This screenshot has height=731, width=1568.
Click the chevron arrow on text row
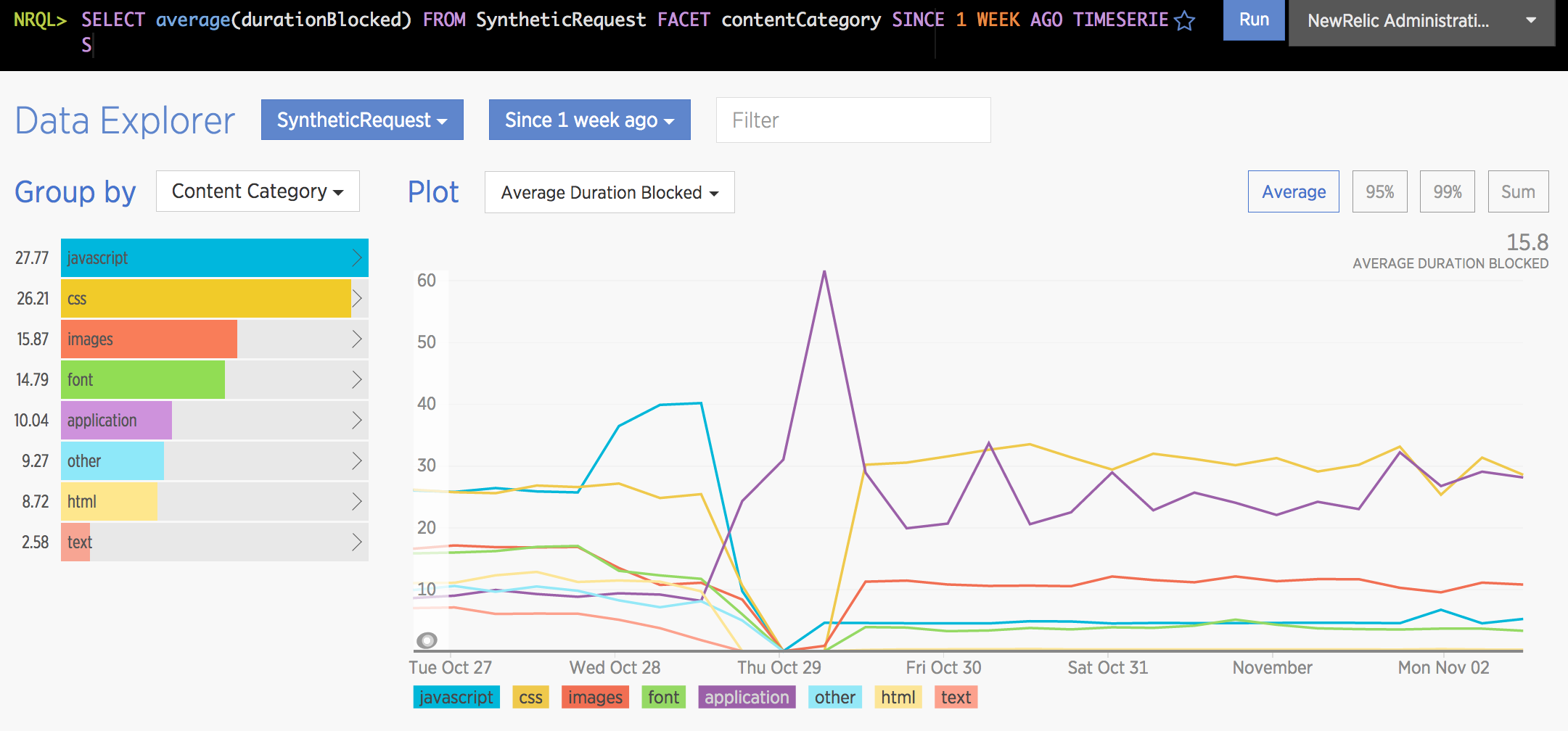356,542
